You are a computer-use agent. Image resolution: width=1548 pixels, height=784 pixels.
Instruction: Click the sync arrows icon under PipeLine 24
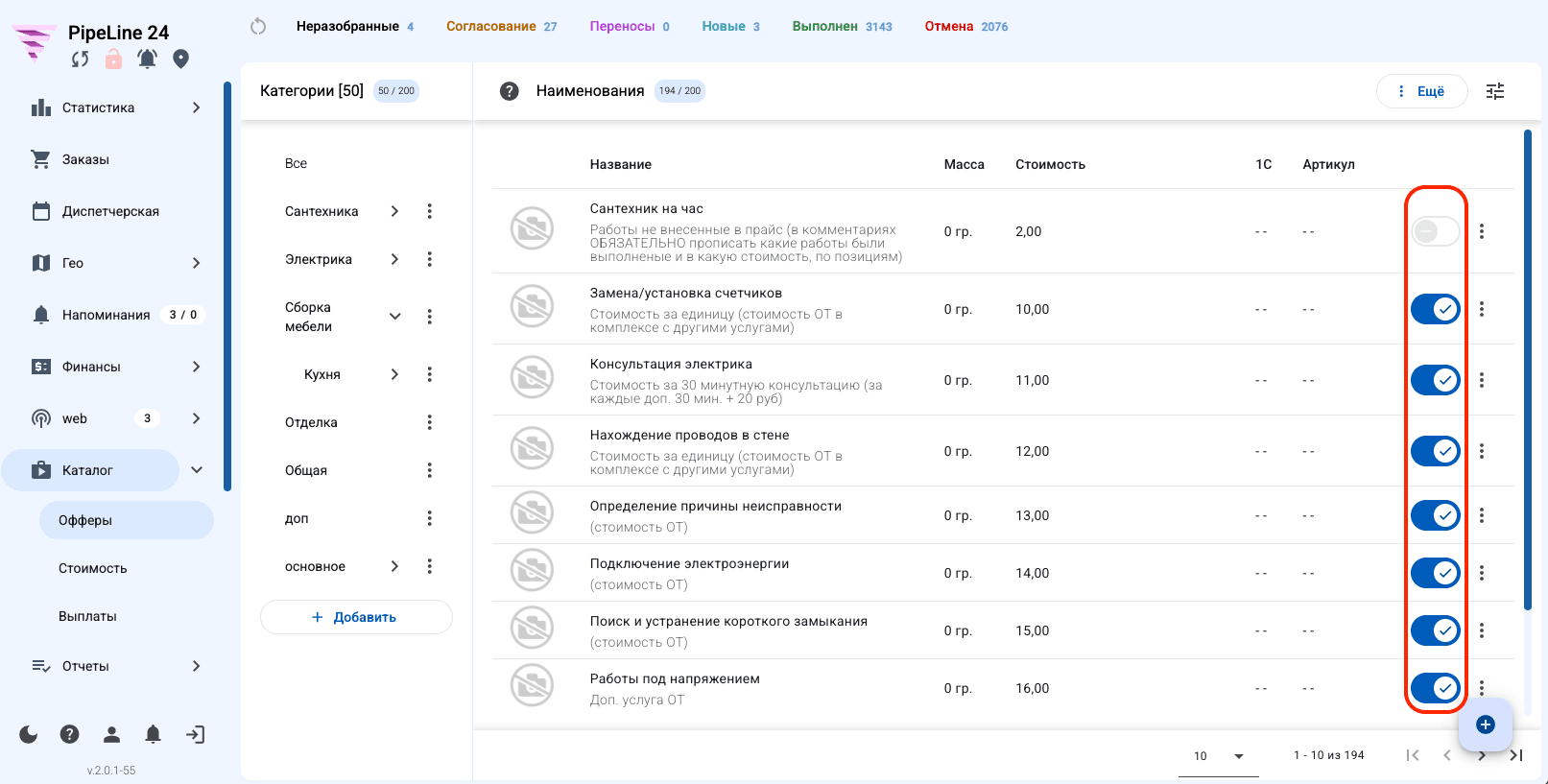[x=80, y=59]
